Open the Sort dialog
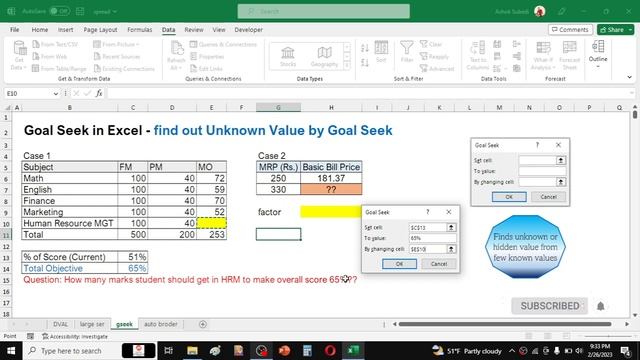This screenshot has height=360, width=640. click(x=381, y=52)
